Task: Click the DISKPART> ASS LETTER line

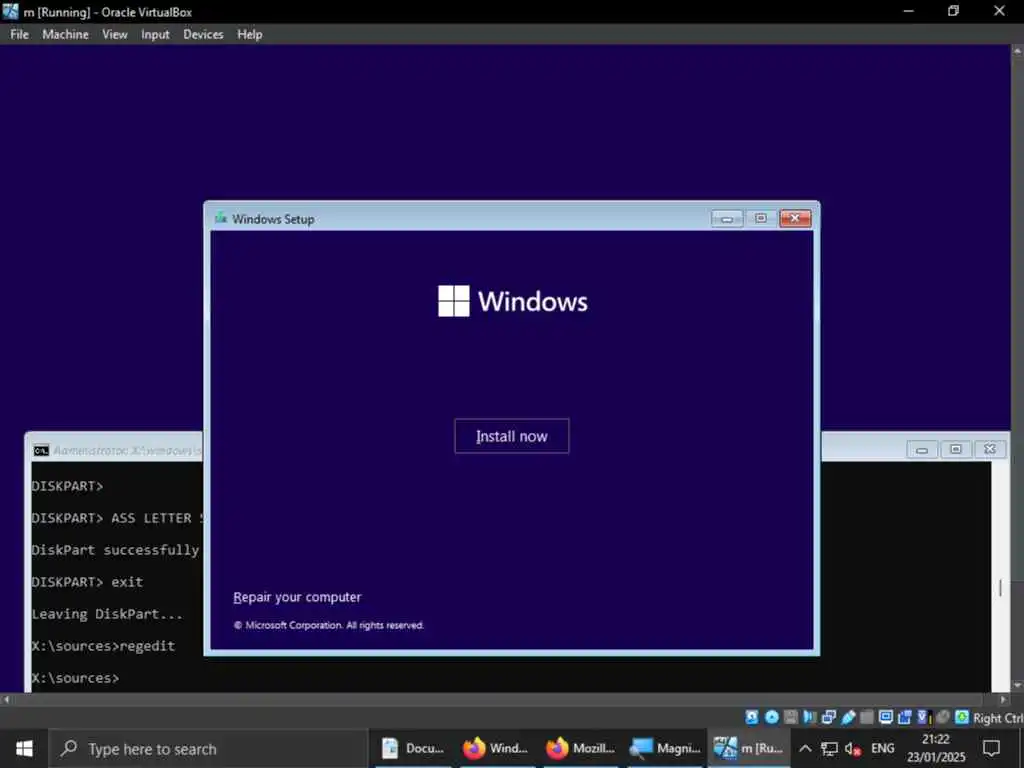Action: click(118, 518)
